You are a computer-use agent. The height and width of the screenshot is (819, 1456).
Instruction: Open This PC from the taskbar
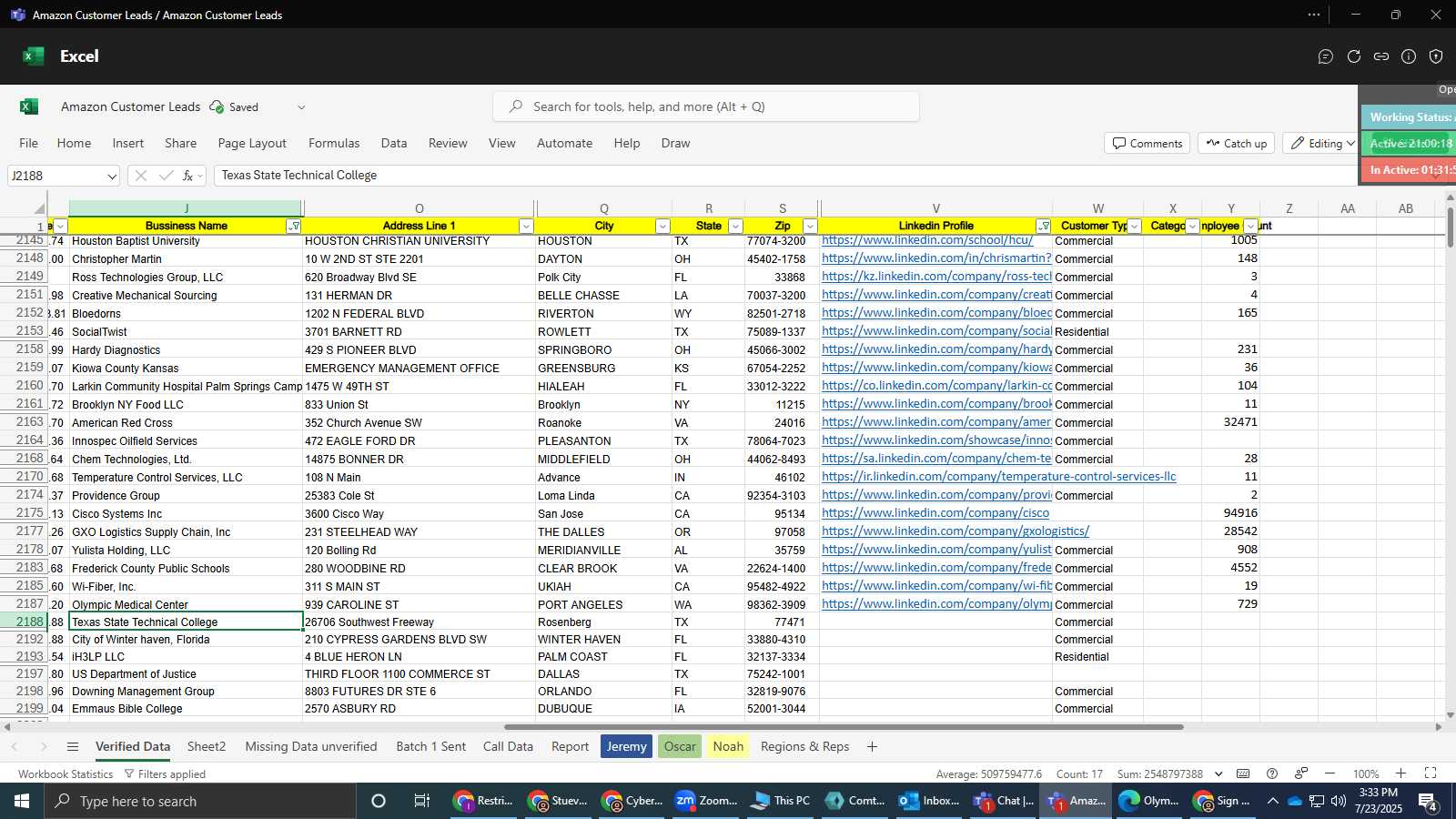pos(780,801)
